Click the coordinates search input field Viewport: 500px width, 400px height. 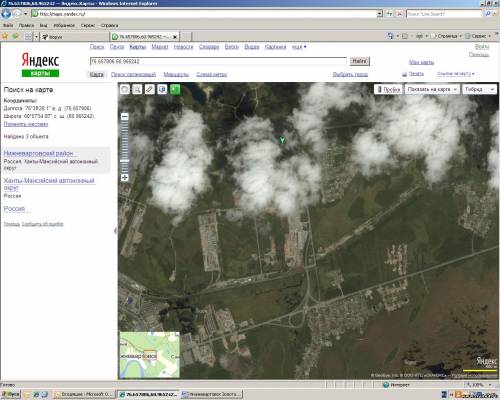(218, 61)
